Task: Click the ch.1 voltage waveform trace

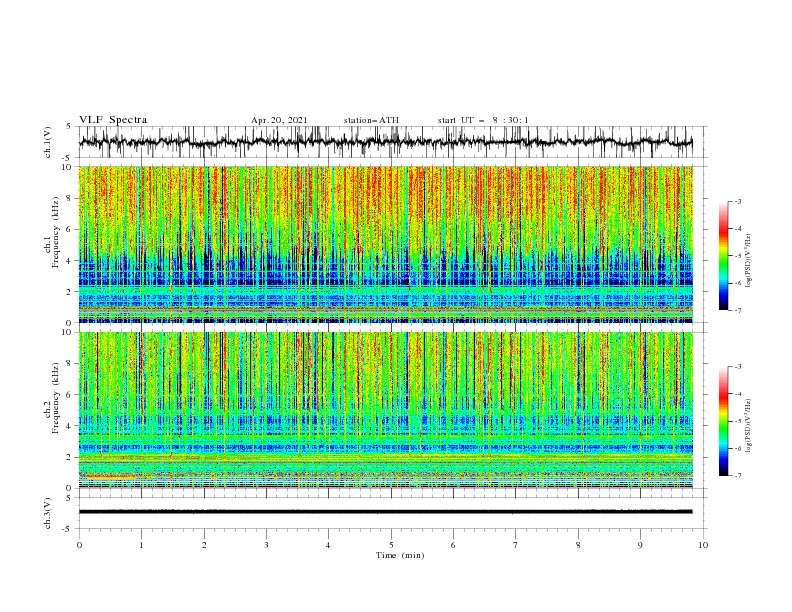Action: coord(385,142)
